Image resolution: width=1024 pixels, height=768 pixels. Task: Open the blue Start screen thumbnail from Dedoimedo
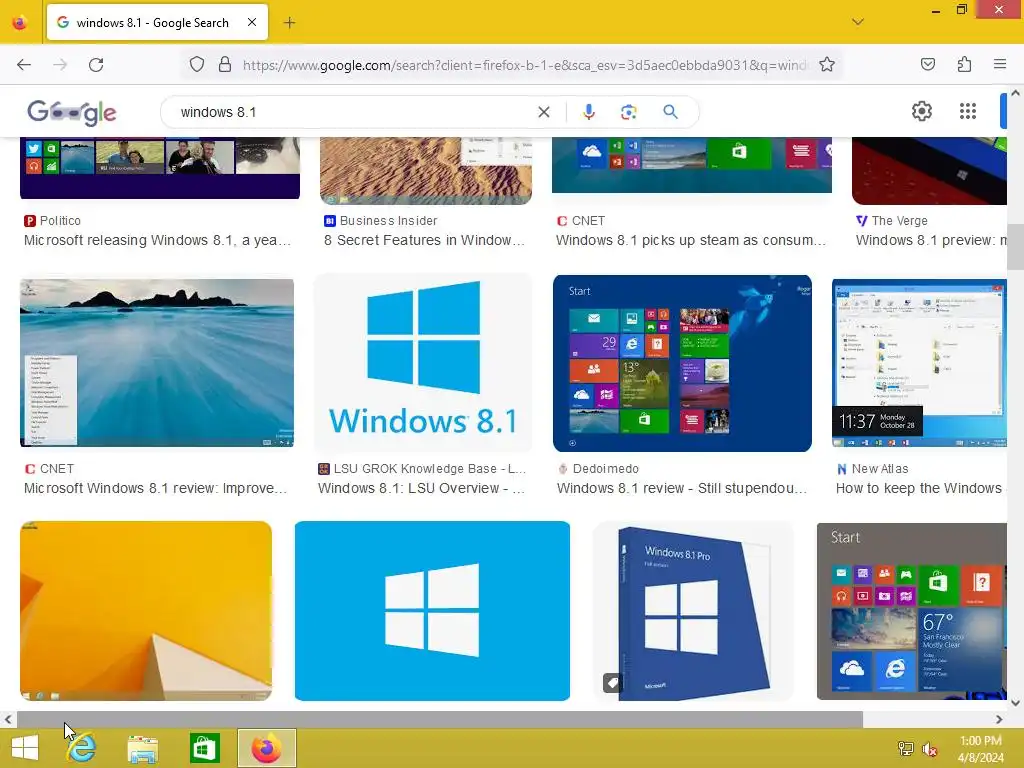coord(682,363)
